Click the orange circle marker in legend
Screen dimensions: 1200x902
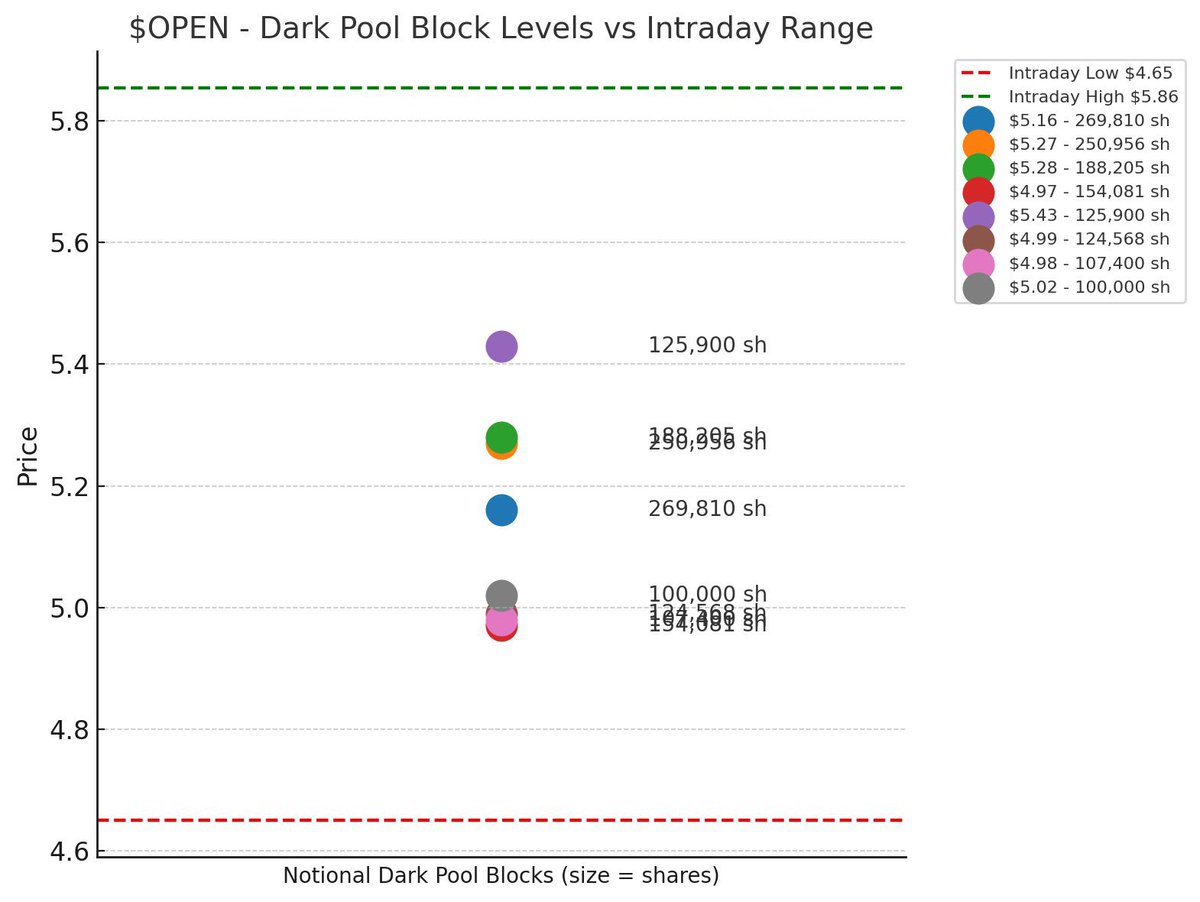(x=978, y=145)
